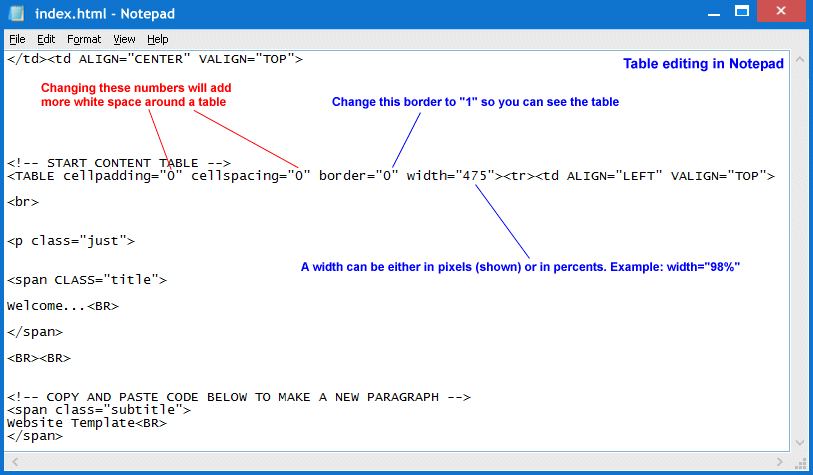Screen dimensions: 813x475
Task: Click the <span class="subtitle"> line
Action: [99, 410]
